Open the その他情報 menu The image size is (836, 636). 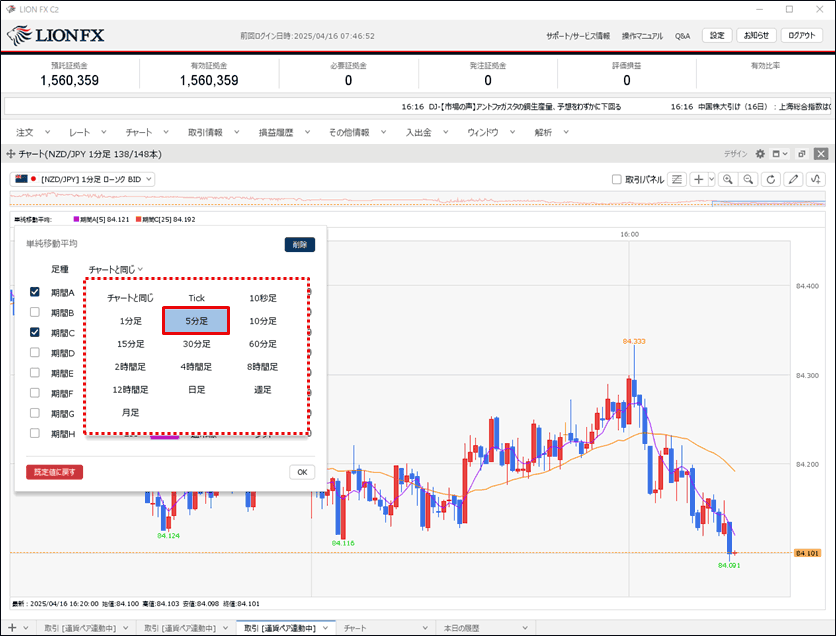coord(357,132)
